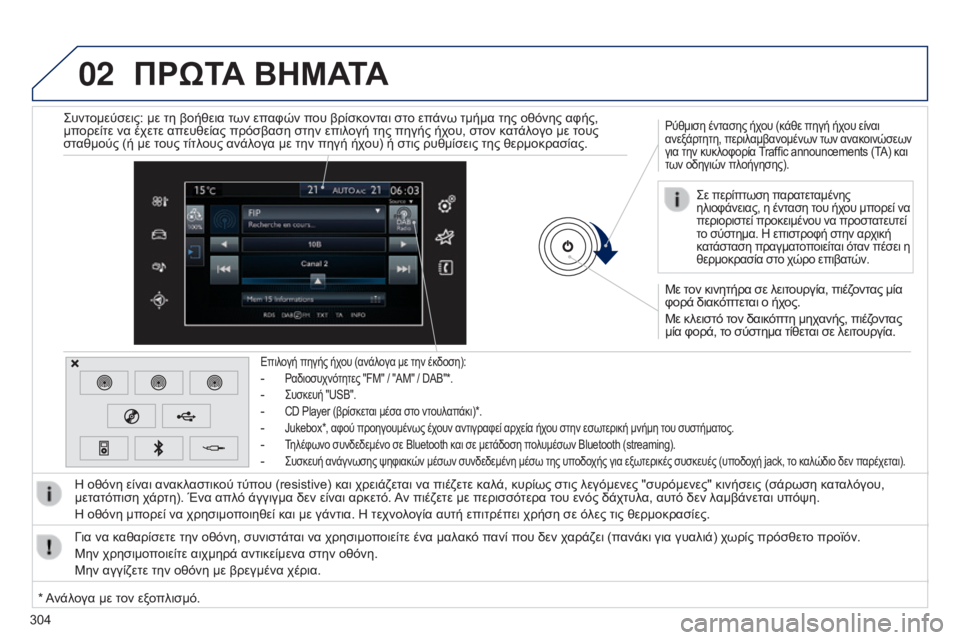Select the Bluetooth streaming source icon

click(159, 448)
